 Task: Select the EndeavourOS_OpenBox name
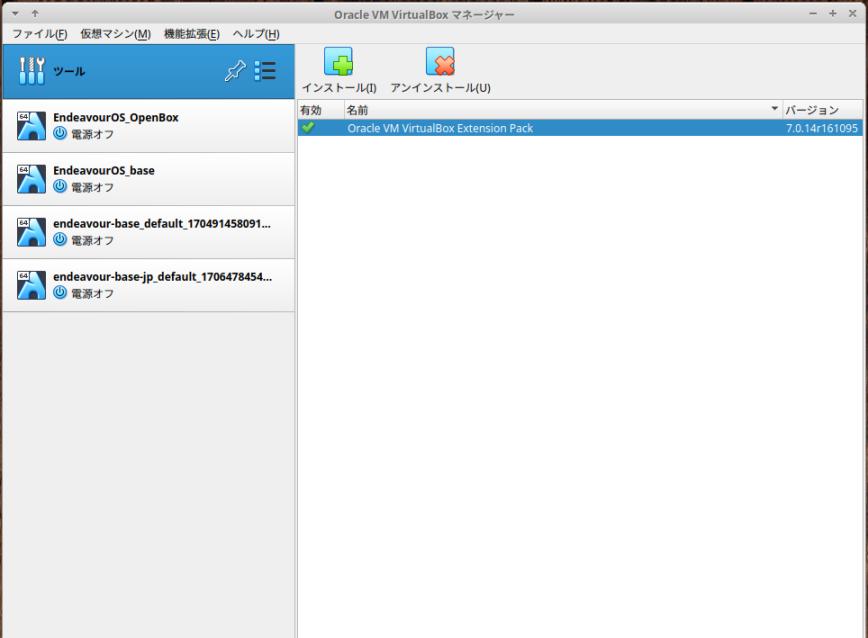coord(116,117)
